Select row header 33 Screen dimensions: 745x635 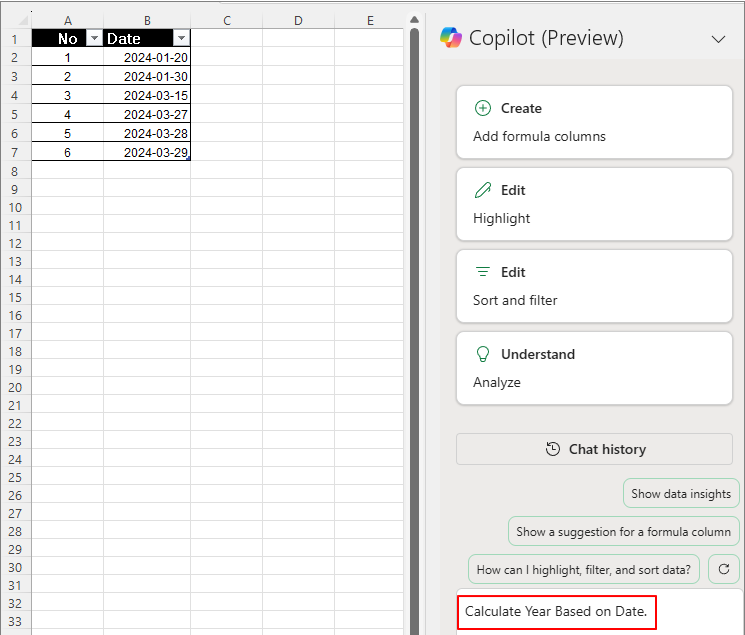pos(15,621)
